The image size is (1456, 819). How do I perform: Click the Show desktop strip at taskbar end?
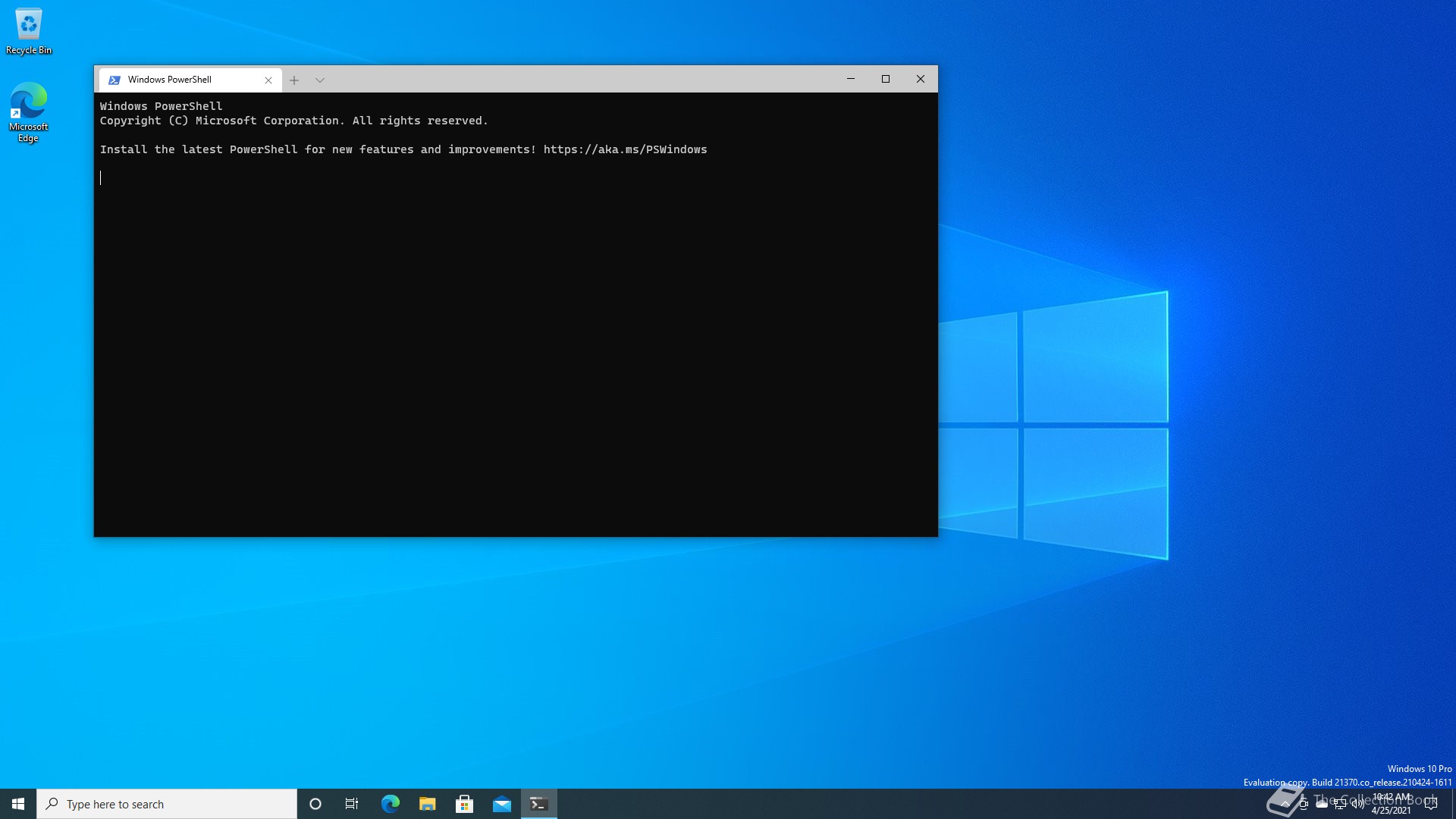point(1453,804)
